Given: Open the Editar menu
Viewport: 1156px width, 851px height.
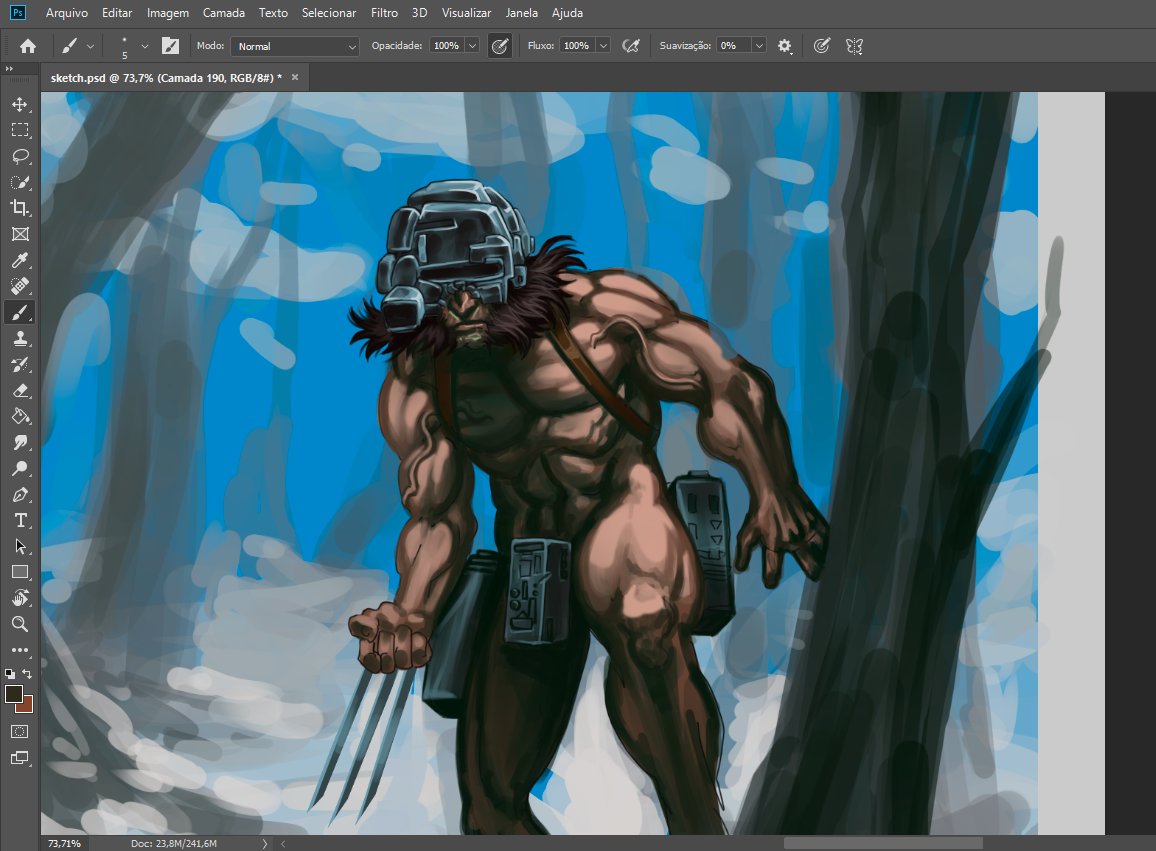Looking at the screenshot, I should [x=117, y=13].
